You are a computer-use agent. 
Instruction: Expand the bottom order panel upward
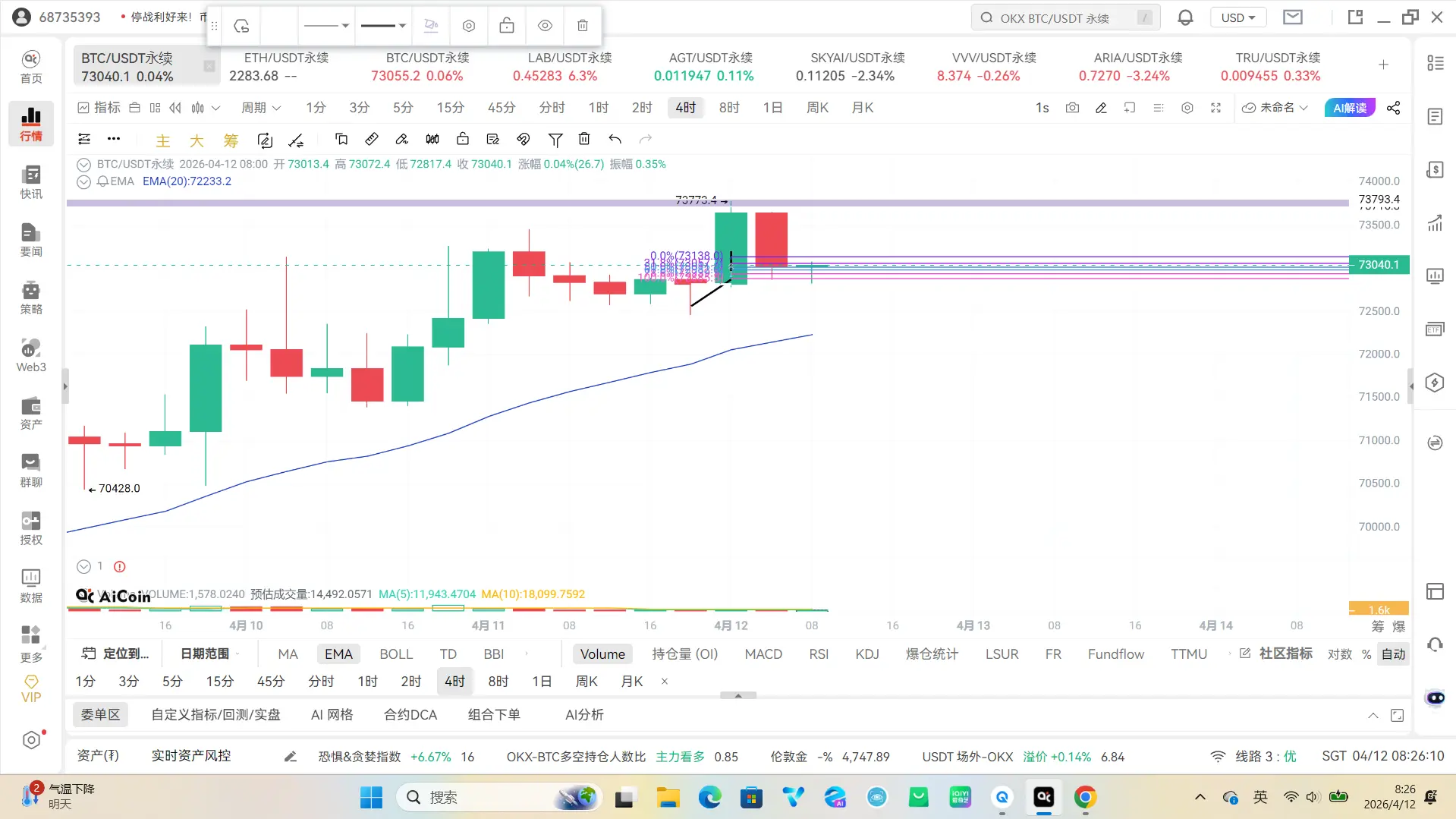[1373, 715]
